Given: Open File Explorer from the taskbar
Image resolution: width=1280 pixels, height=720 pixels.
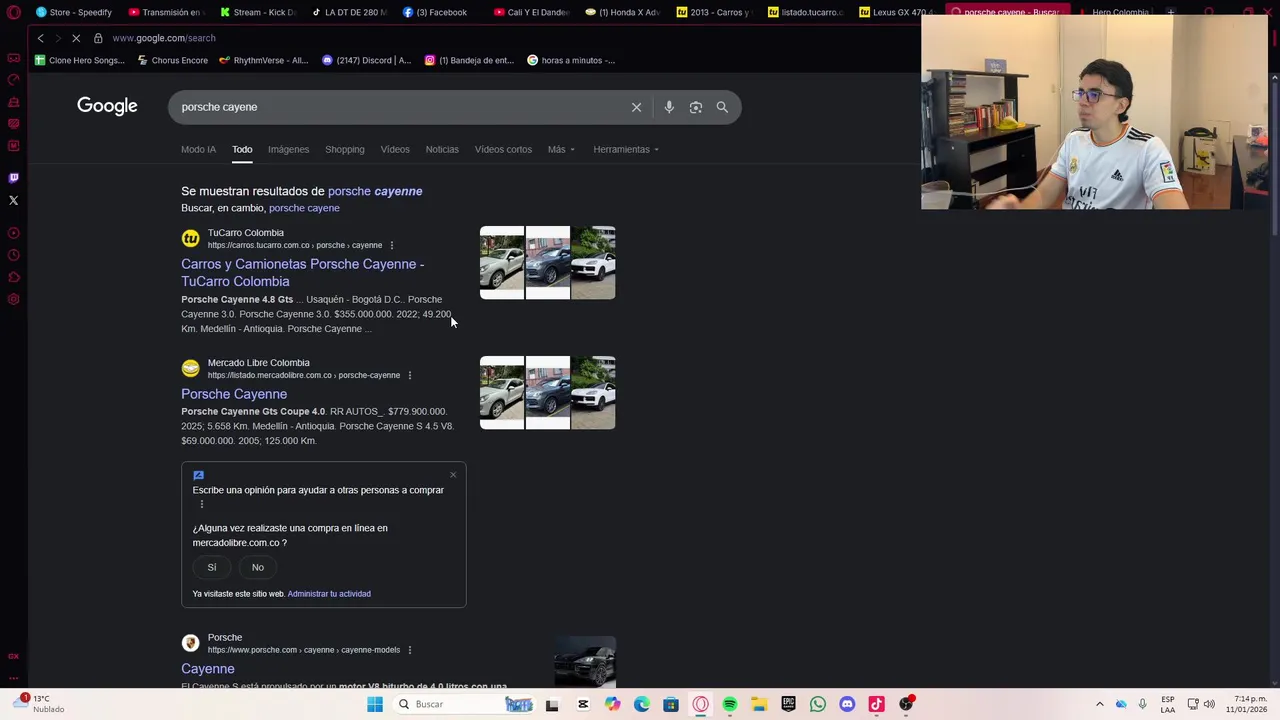Looking at the screenshot, I should click(x=759, y=704).
